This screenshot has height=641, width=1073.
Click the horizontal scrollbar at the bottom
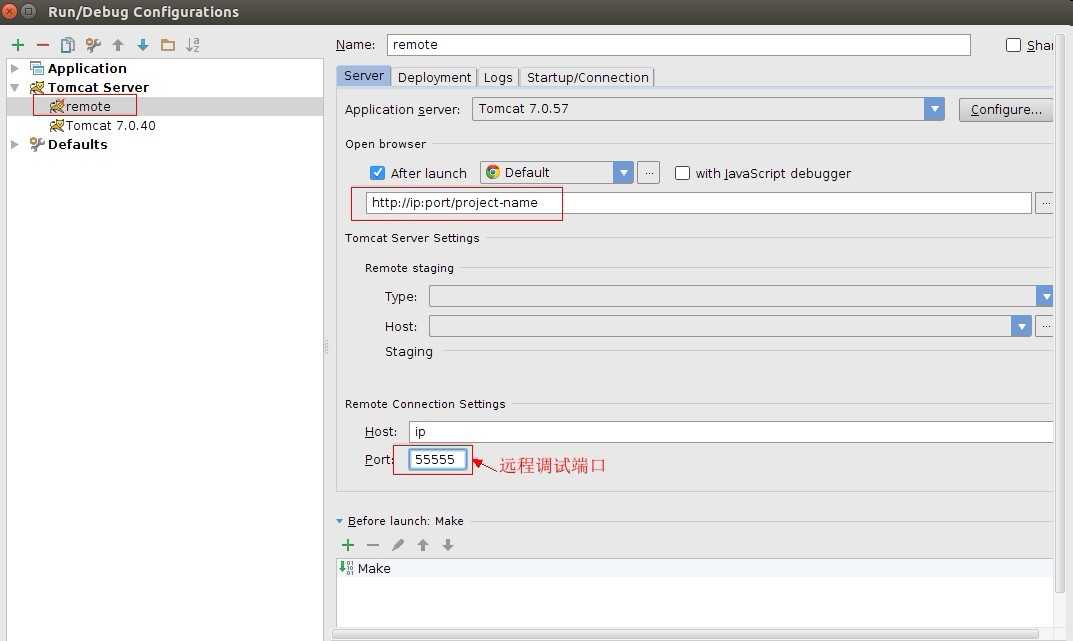pyautogui.click(x=686, y=634)
